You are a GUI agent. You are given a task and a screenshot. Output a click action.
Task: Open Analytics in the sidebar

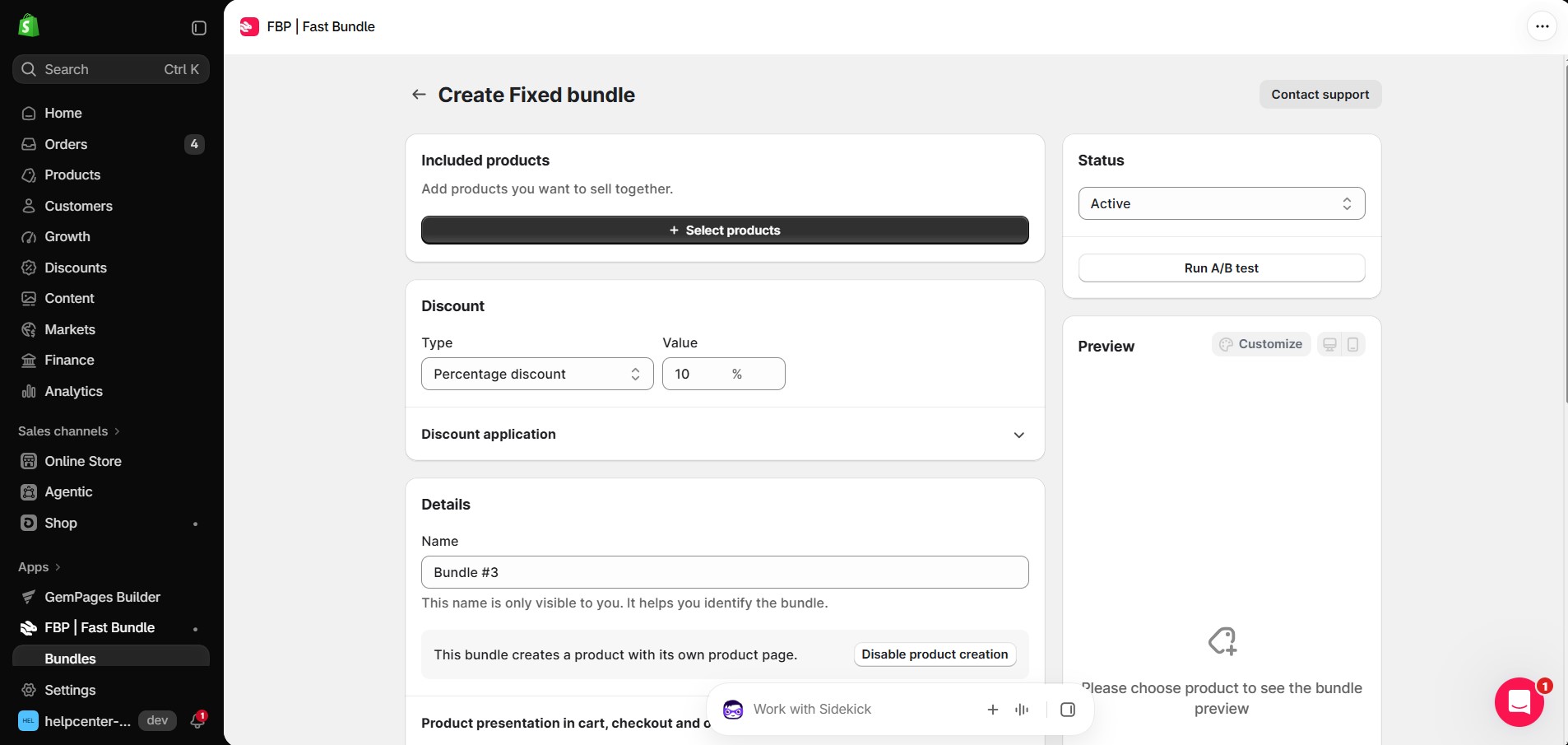tap(111, 391)
